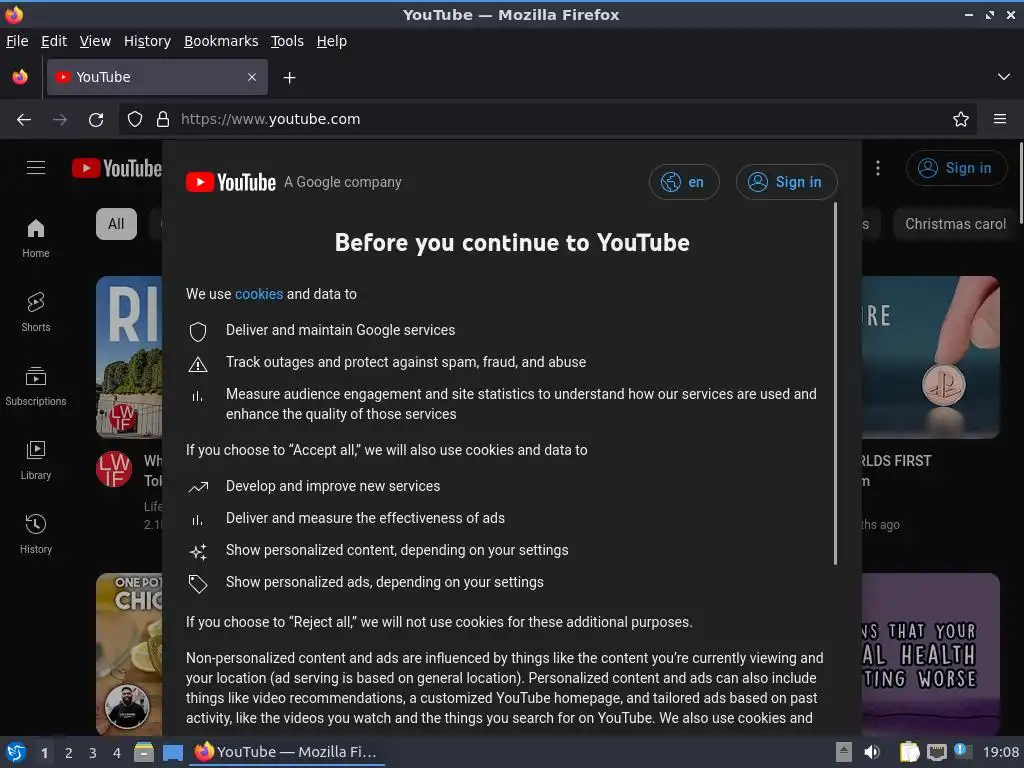Open the network tray icon
The width and height of the screenshot is (1024, 768).
coord(936,752)
